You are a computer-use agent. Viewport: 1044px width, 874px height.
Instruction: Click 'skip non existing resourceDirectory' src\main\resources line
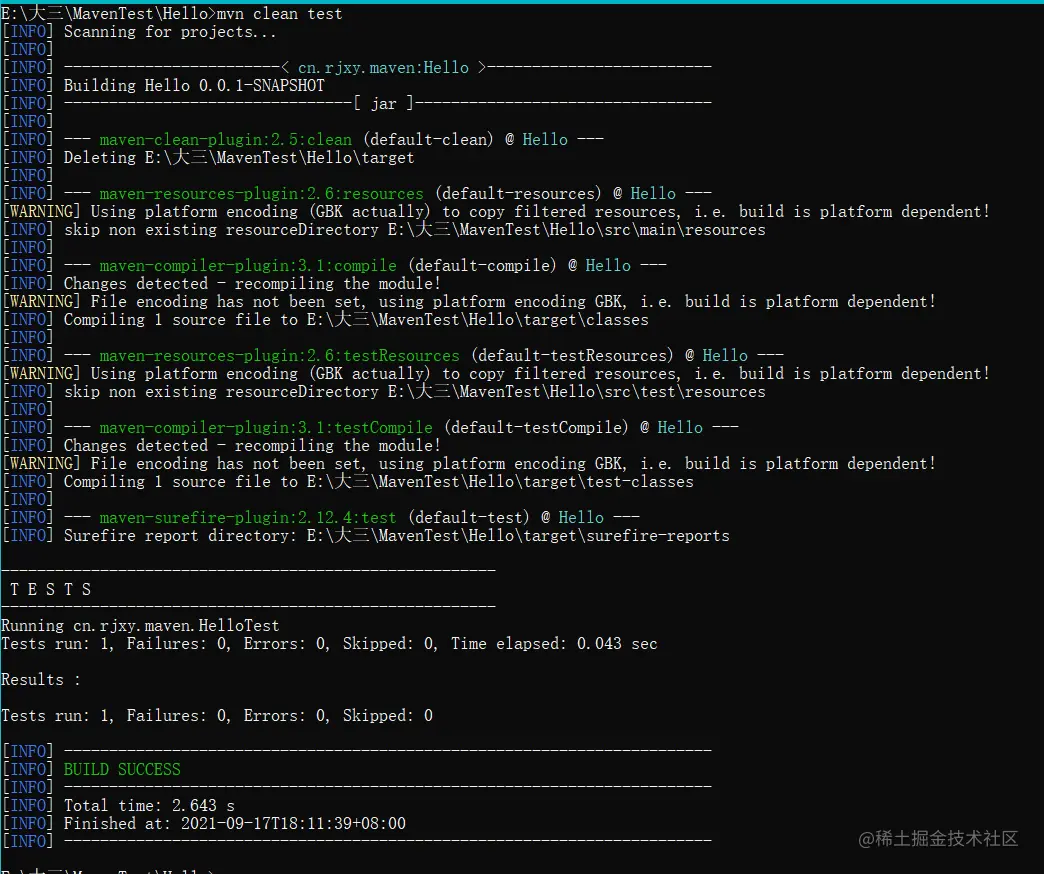tap(415, 230)
